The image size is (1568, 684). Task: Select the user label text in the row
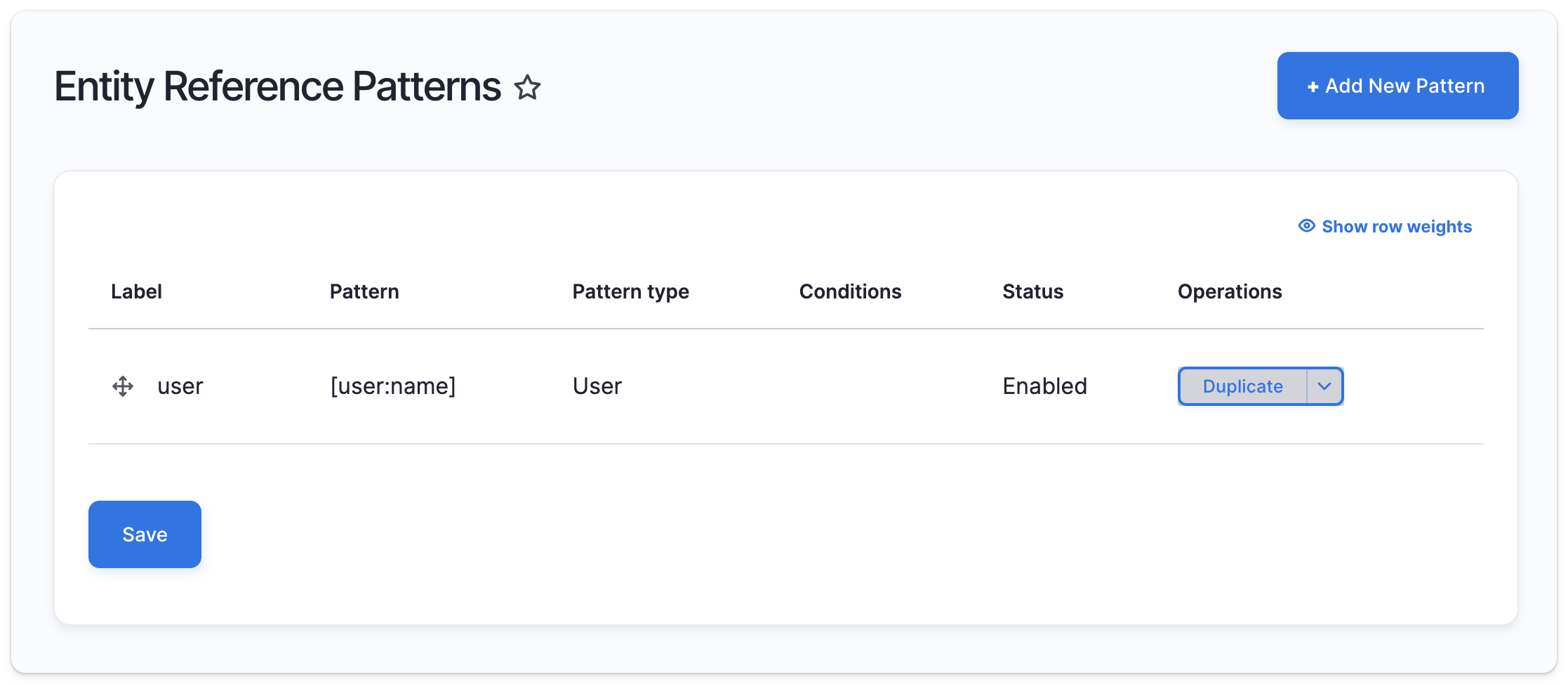pos(180,386)
